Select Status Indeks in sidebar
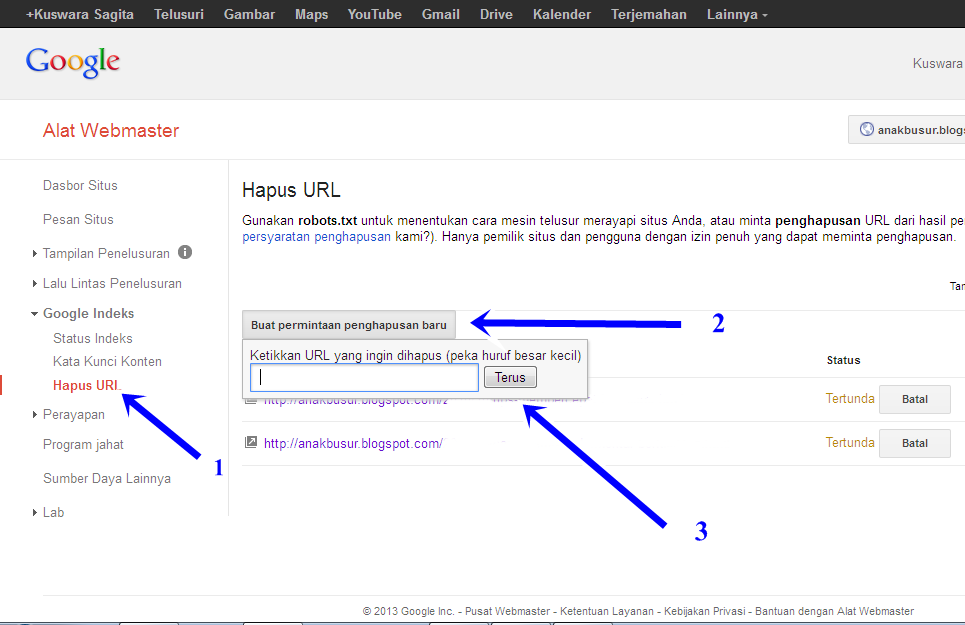 click(x=92, y=338)
